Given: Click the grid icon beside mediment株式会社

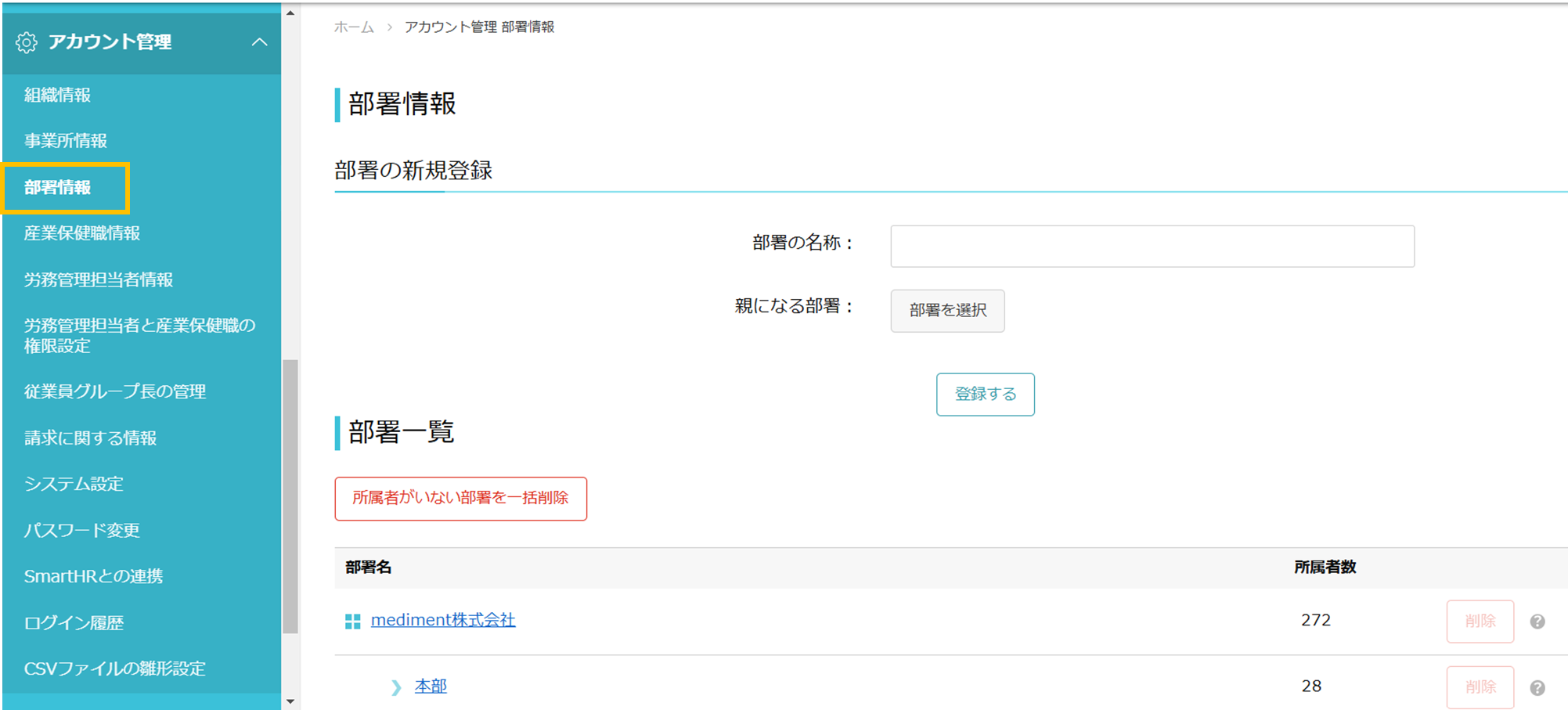Looking at the screenshot, I should point(353,622).
